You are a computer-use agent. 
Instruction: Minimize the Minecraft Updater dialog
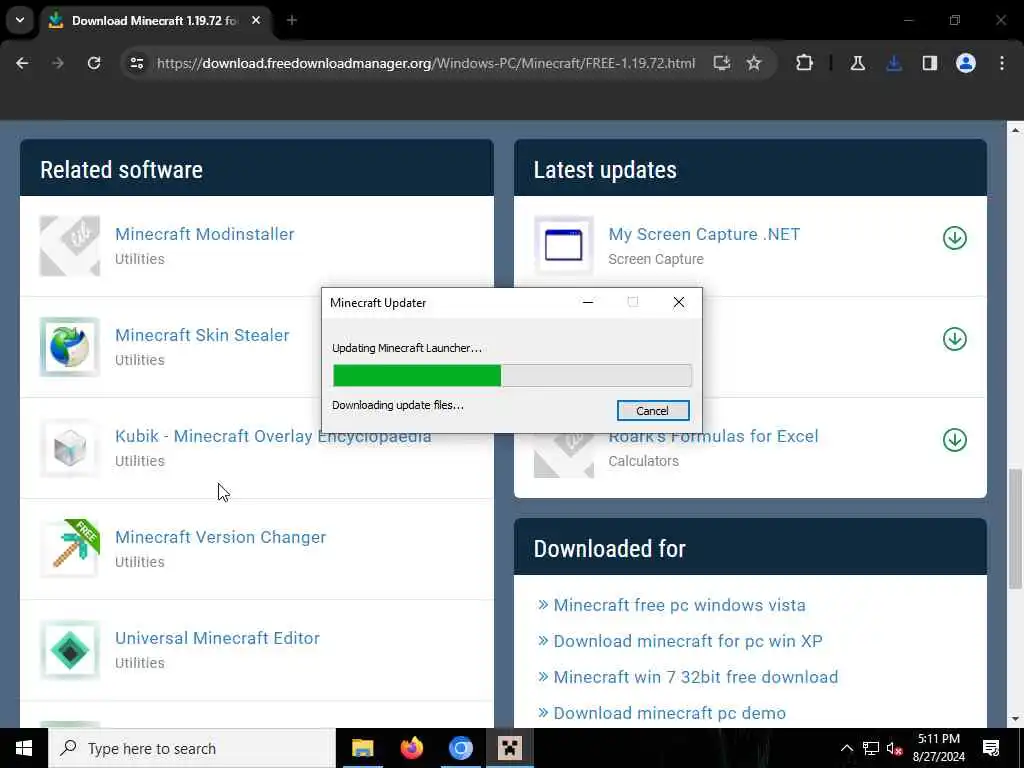coord(588,302)
